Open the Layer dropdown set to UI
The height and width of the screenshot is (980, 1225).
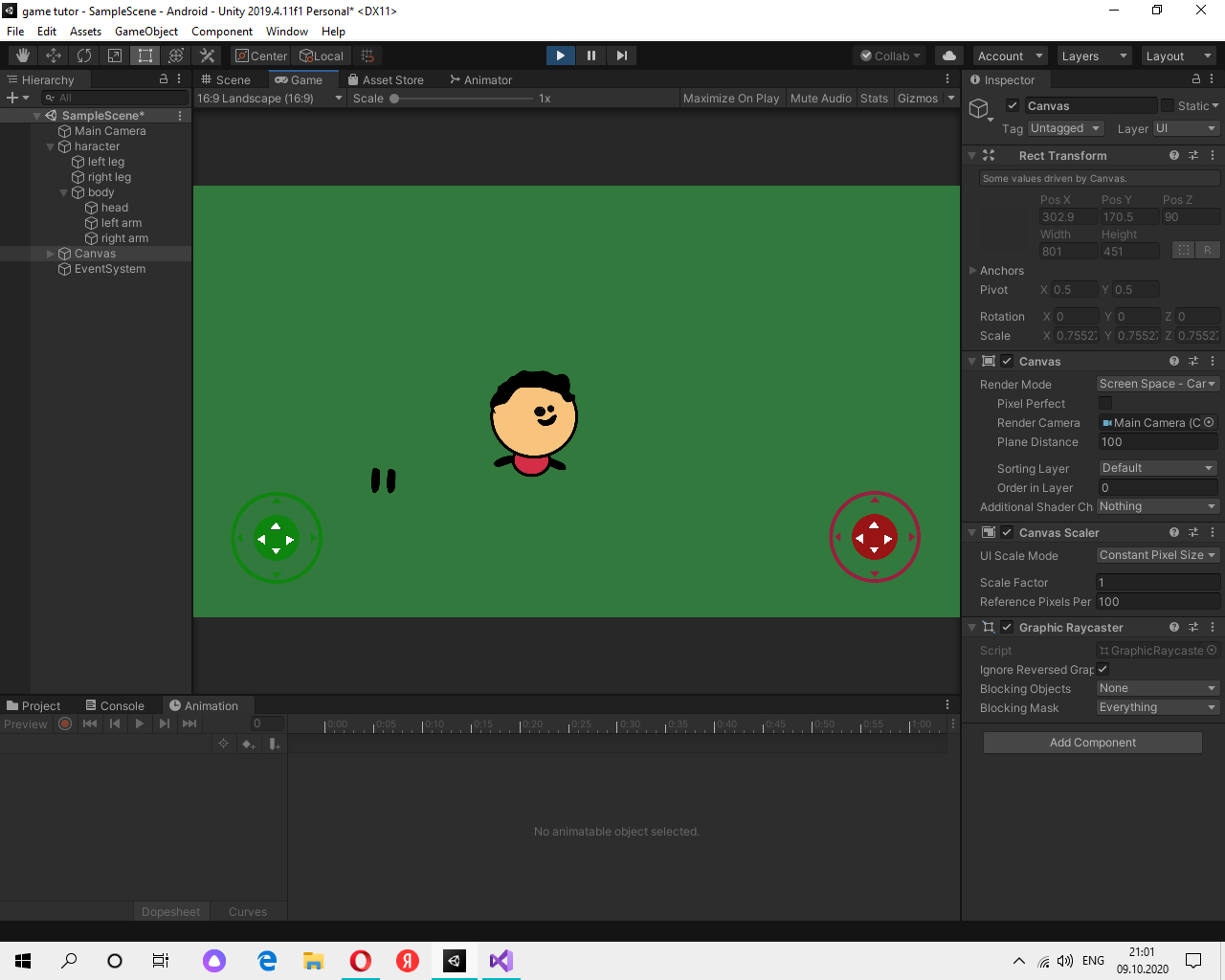(x=1186, y=128)
